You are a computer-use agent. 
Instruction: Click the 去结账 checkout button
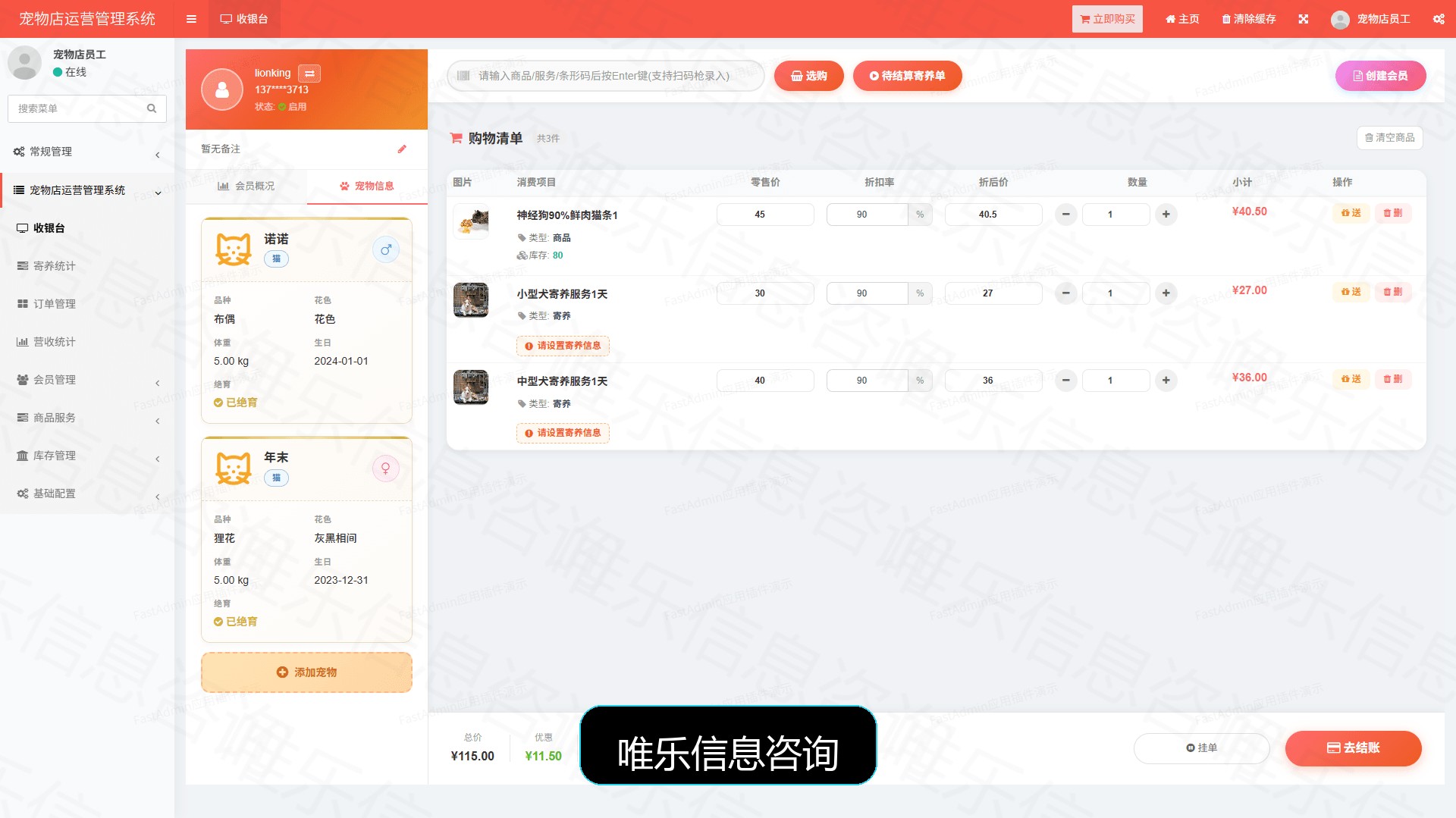(x=1353, y=748)
